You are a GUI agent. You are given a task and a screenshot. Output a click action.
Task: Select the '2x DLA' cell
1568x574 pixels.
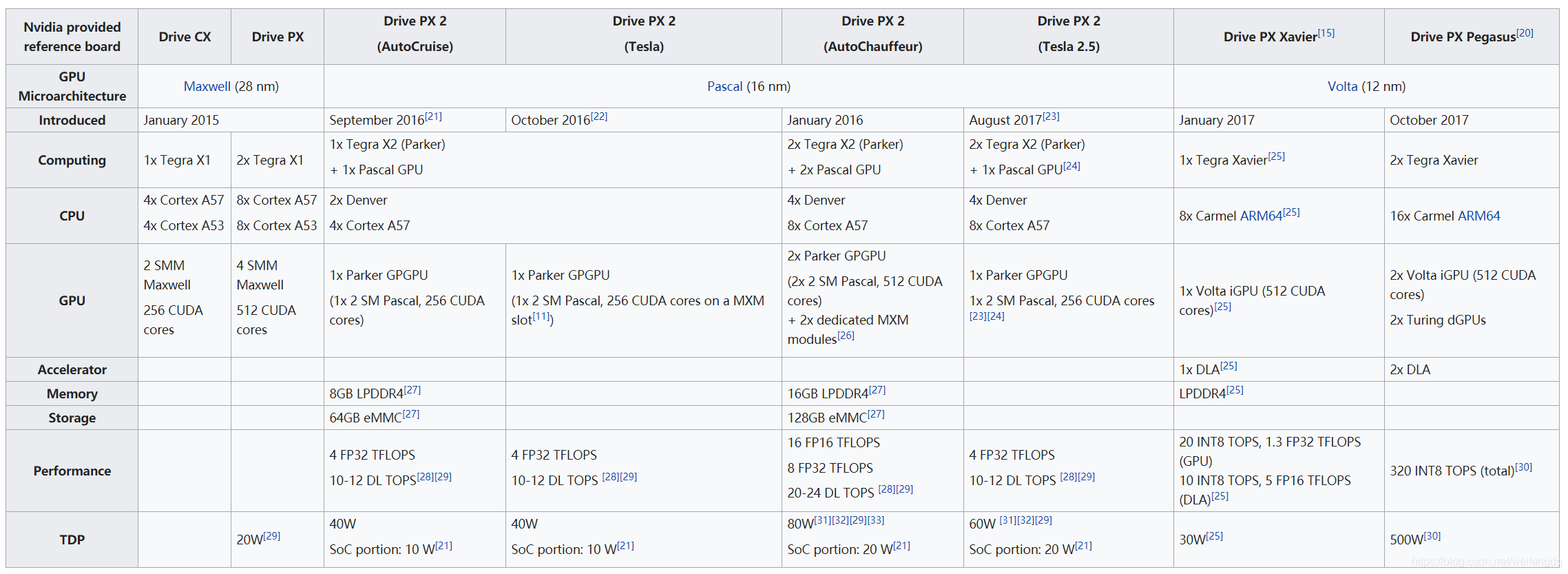tap(1472, 369)
